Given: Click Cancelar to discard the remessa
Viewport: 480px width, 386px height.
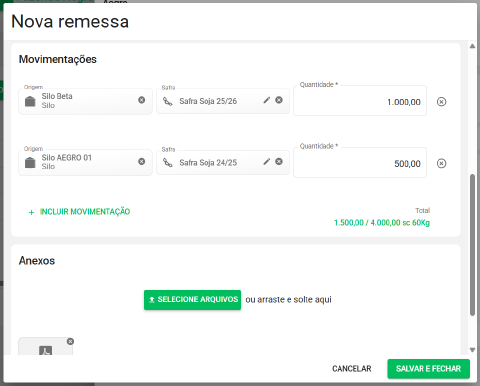Looking at the screenshot, I should click(x=352, y=369).
